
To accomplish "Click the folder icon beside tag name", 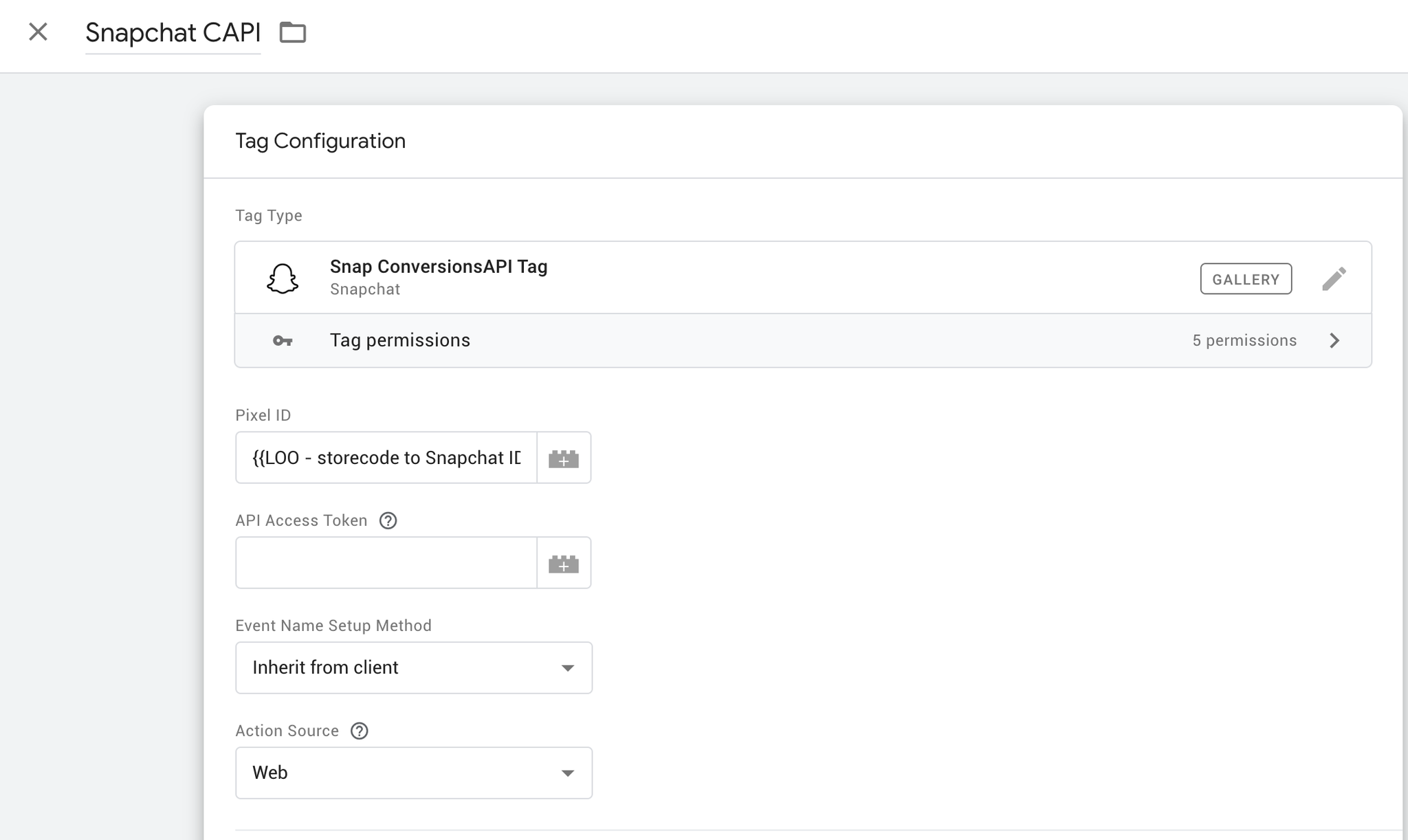I will click(292, 32).
